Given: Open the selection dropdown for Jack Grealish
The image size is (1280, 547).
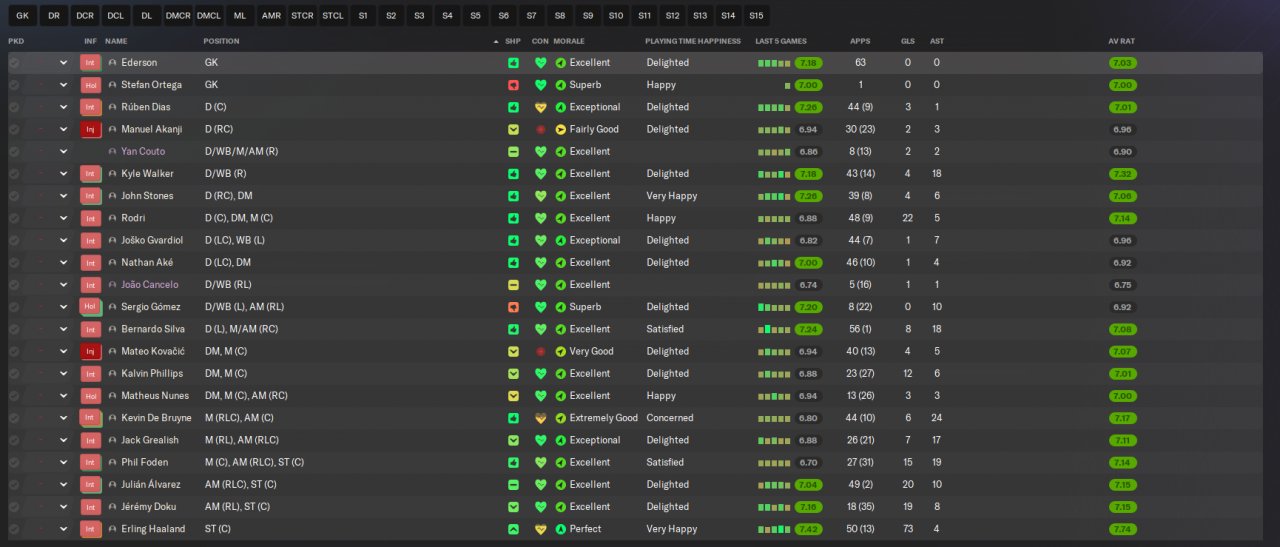Looking at the screenshot, I should [x=63, y=440].
